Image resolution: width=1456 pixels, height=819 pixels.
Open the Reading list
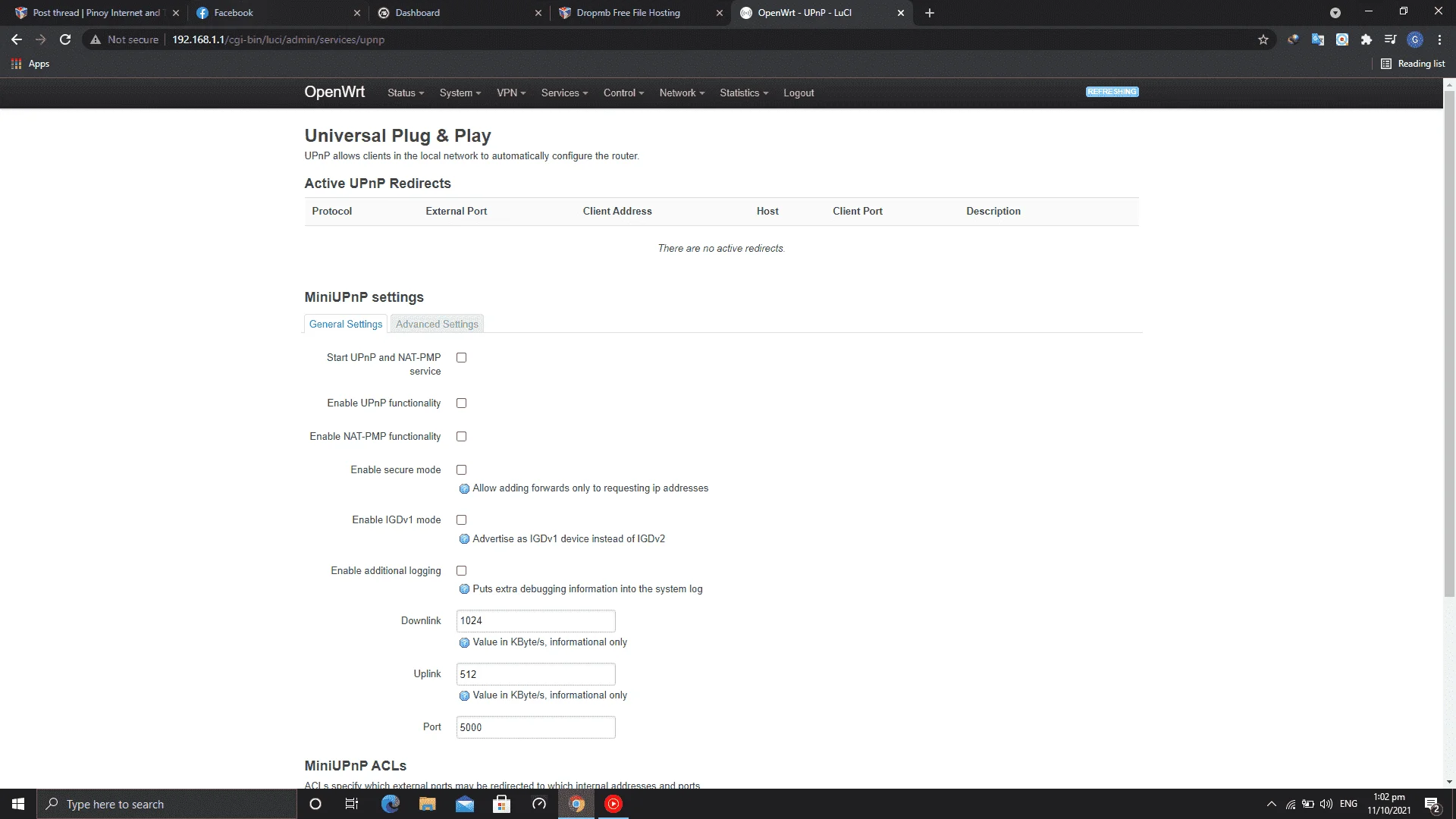pos(1413,64)
